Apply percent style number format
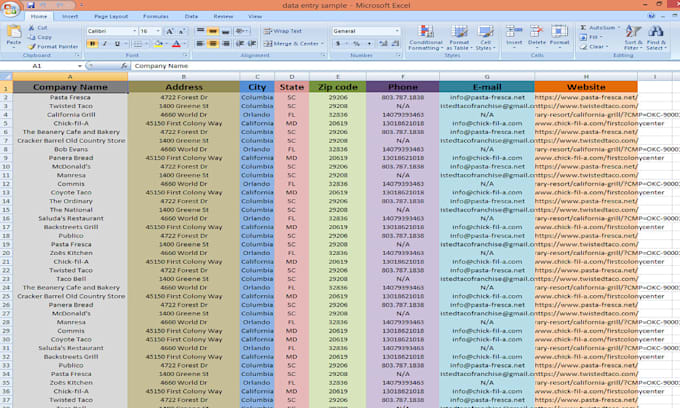Screen dimensions: 680x408 coord(356,43)
